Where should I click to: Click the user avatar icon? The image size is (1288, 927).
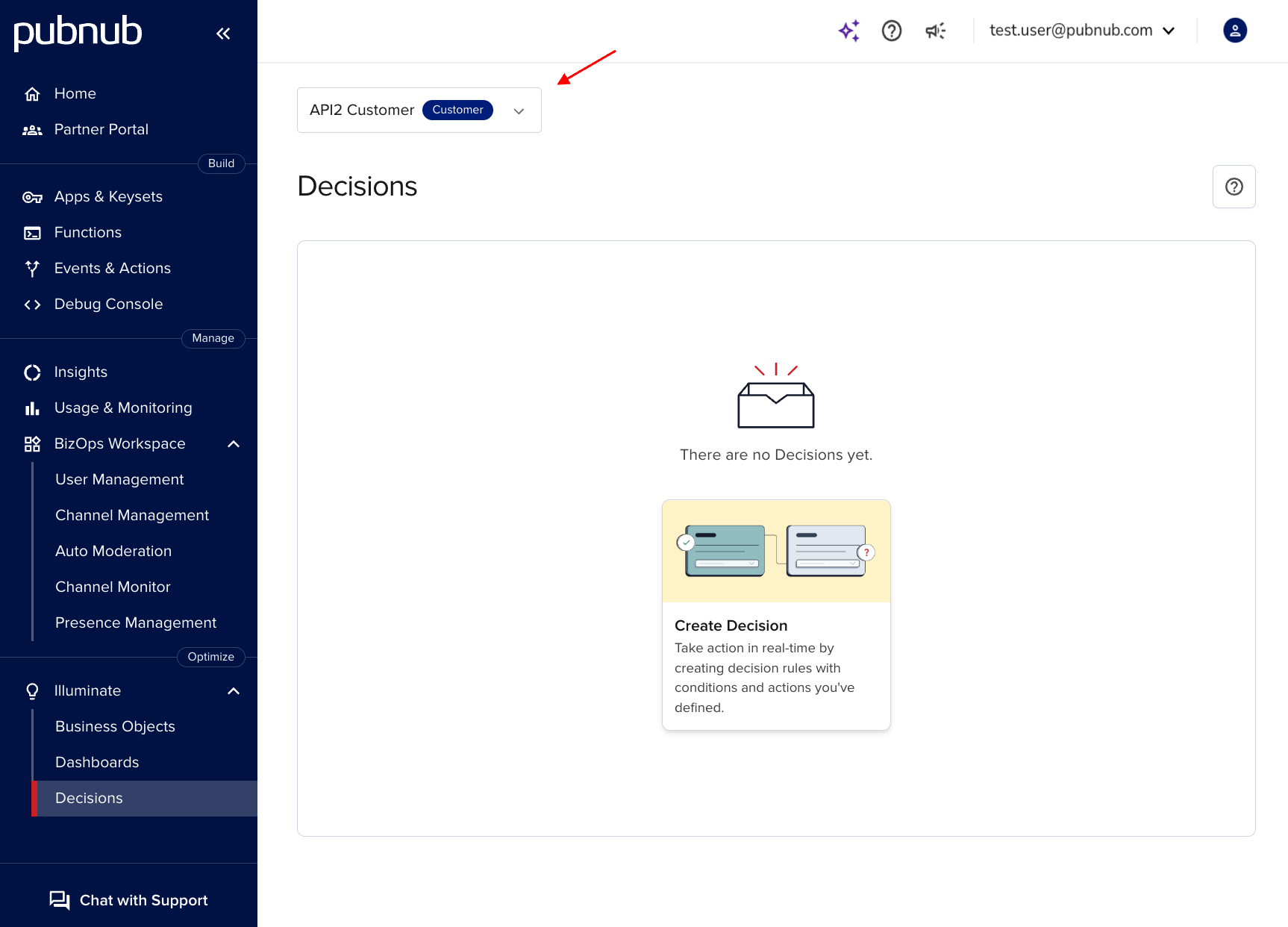click(x=1234, y=31)
